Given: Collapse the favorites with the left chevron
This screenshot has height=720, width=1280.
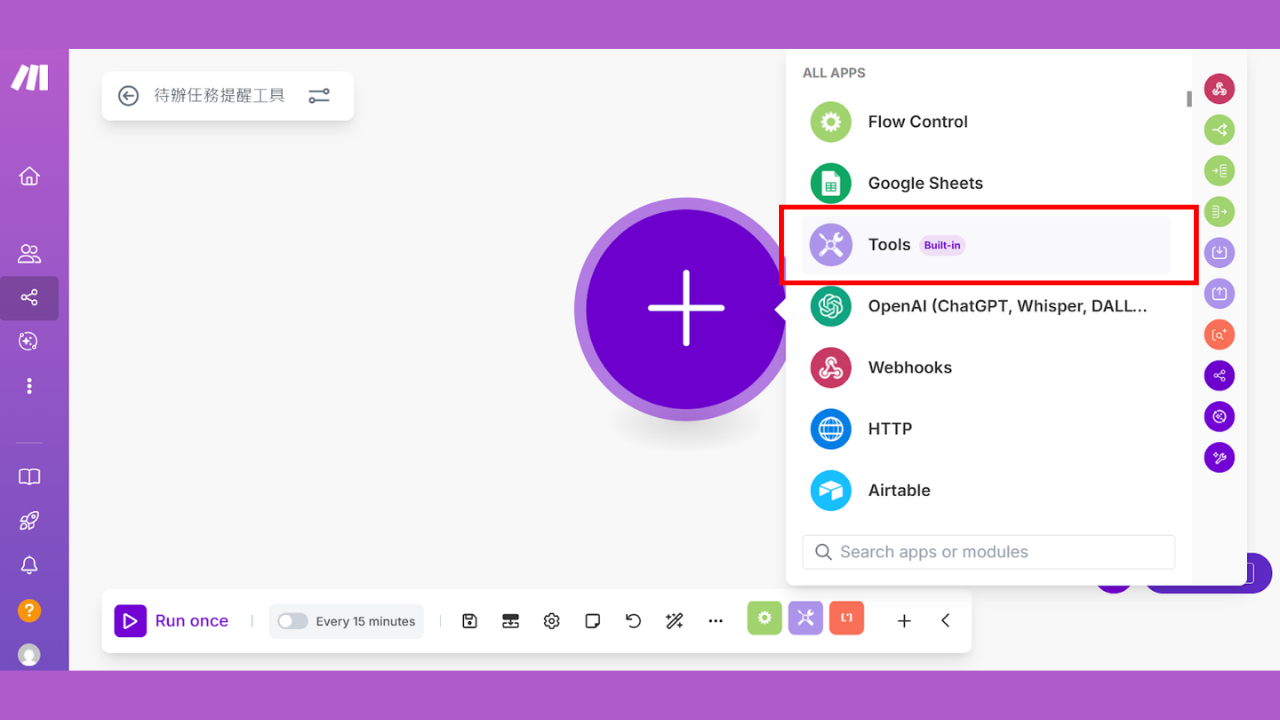Looking at the screenshot, I should tap(945, 621).
